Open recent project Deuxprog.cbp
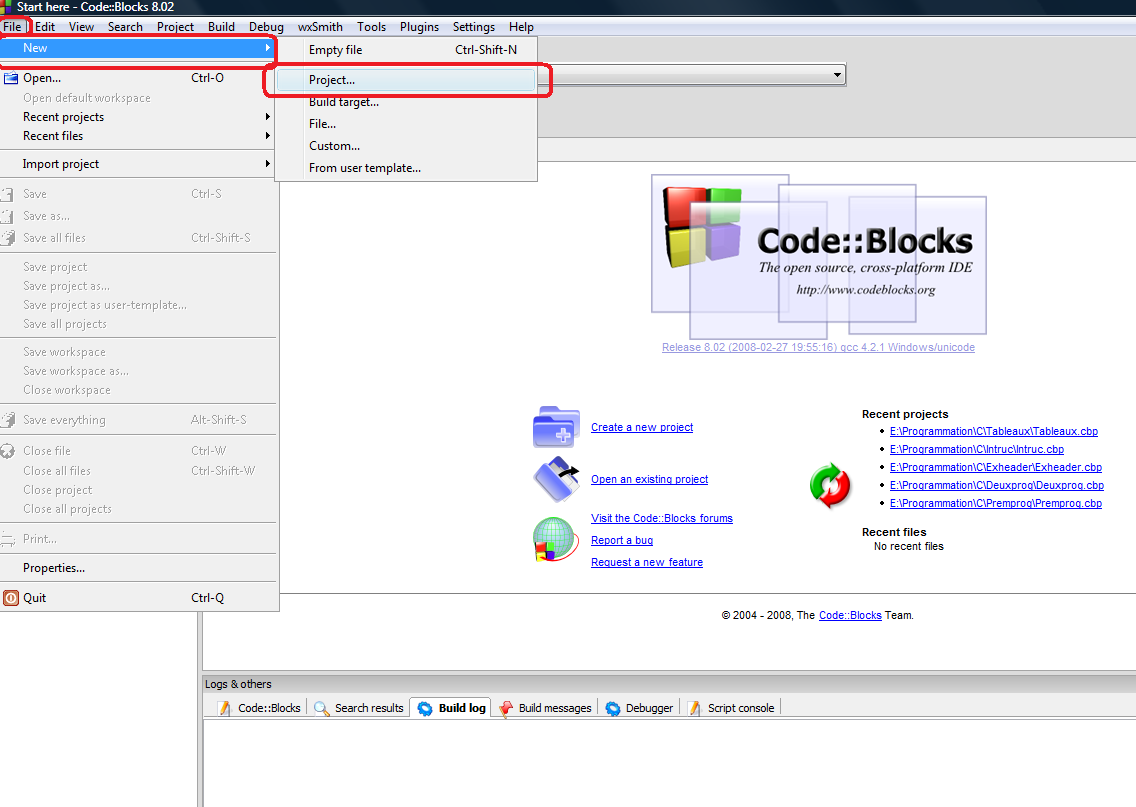This screenshot has height=807, width=1136. pos(997,485)
